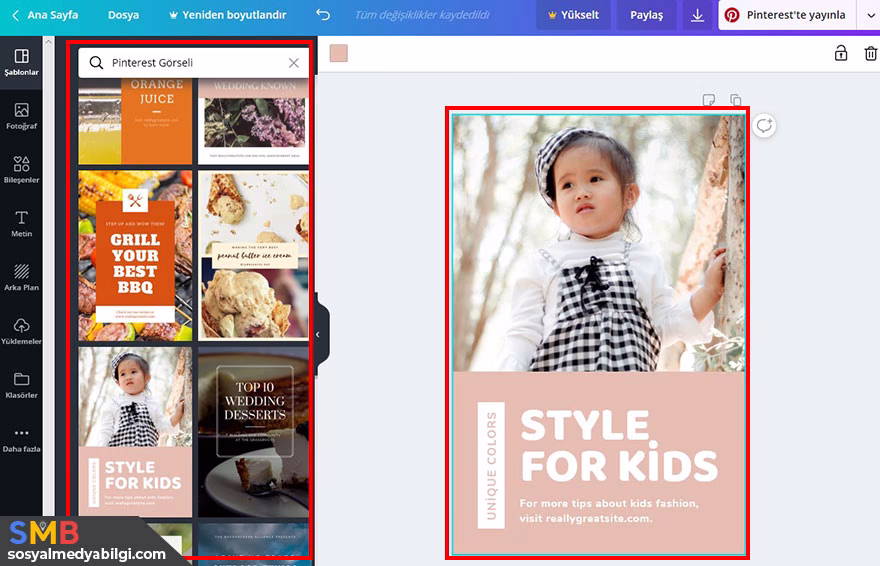Select the Wedding Known flowers template
Image resolution: width=880 pixels, height=566 pixels.
click(x=254, y=122)
